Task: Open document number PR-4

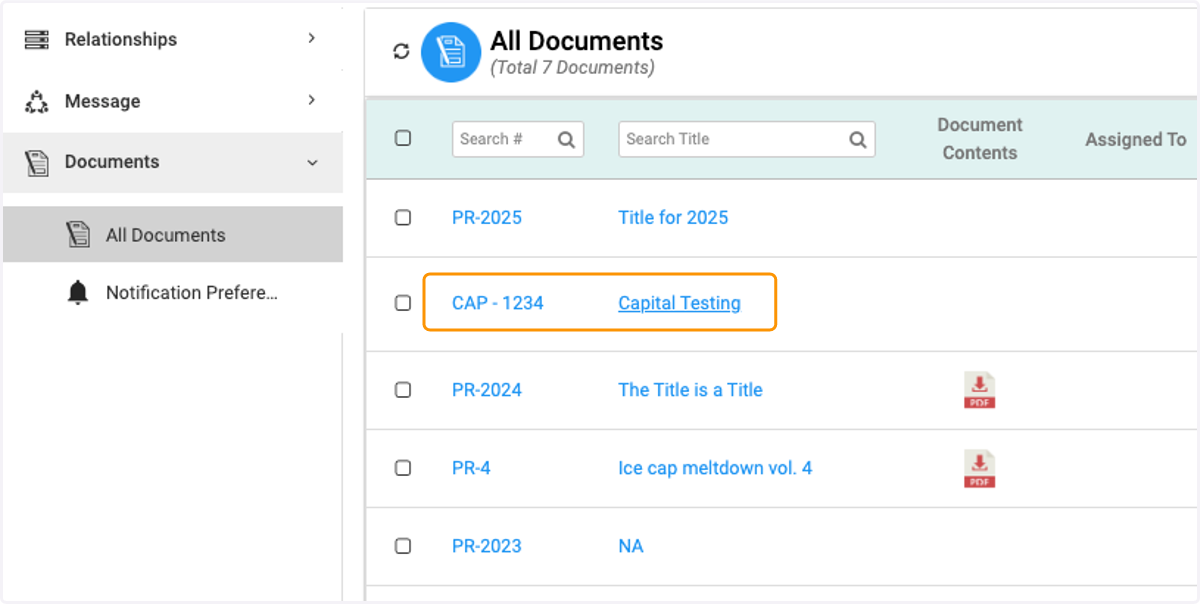Action: tap(471, 468)
